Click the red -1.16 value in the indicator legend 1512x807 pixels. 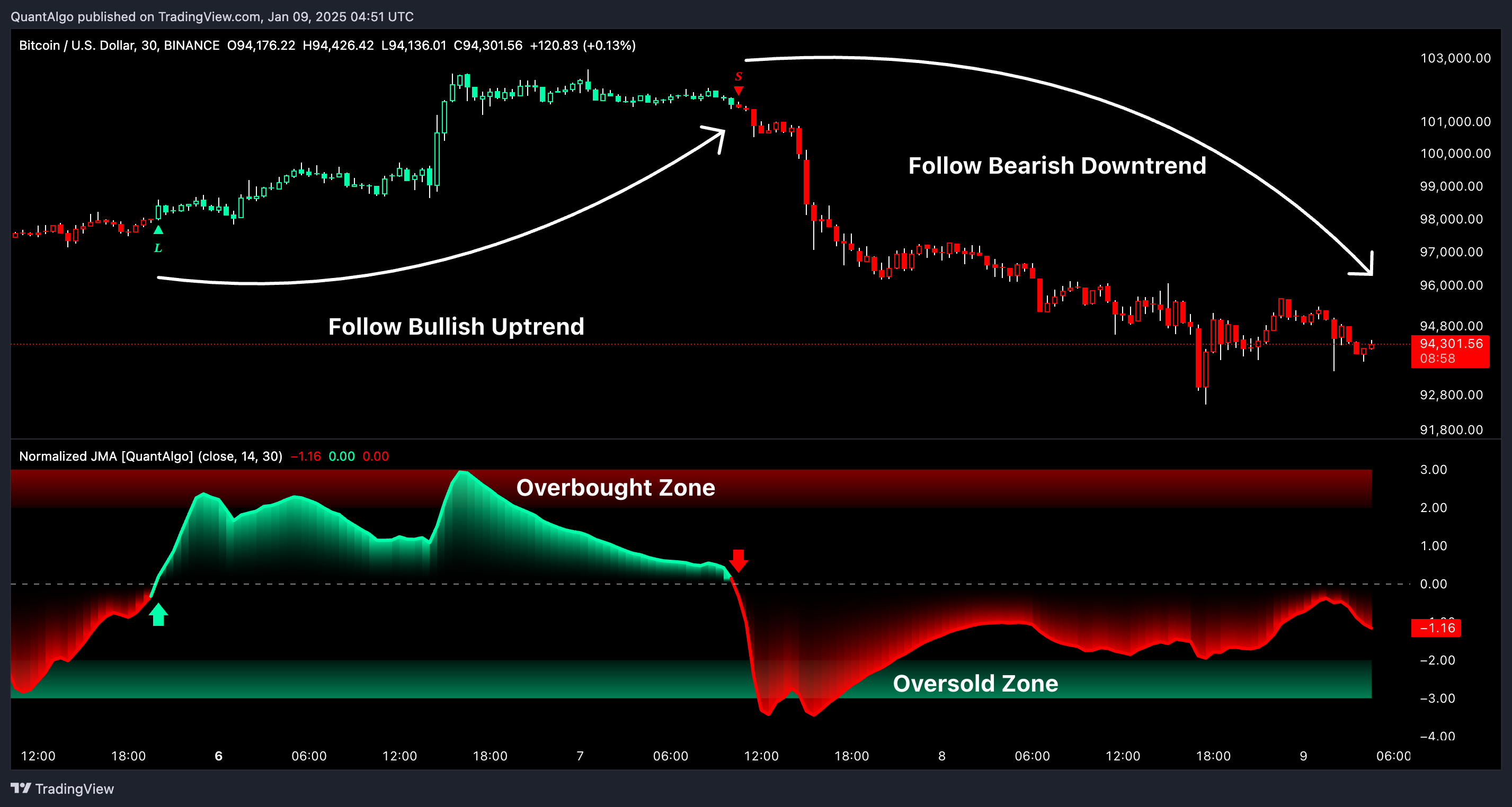click(x=306, y=456)
